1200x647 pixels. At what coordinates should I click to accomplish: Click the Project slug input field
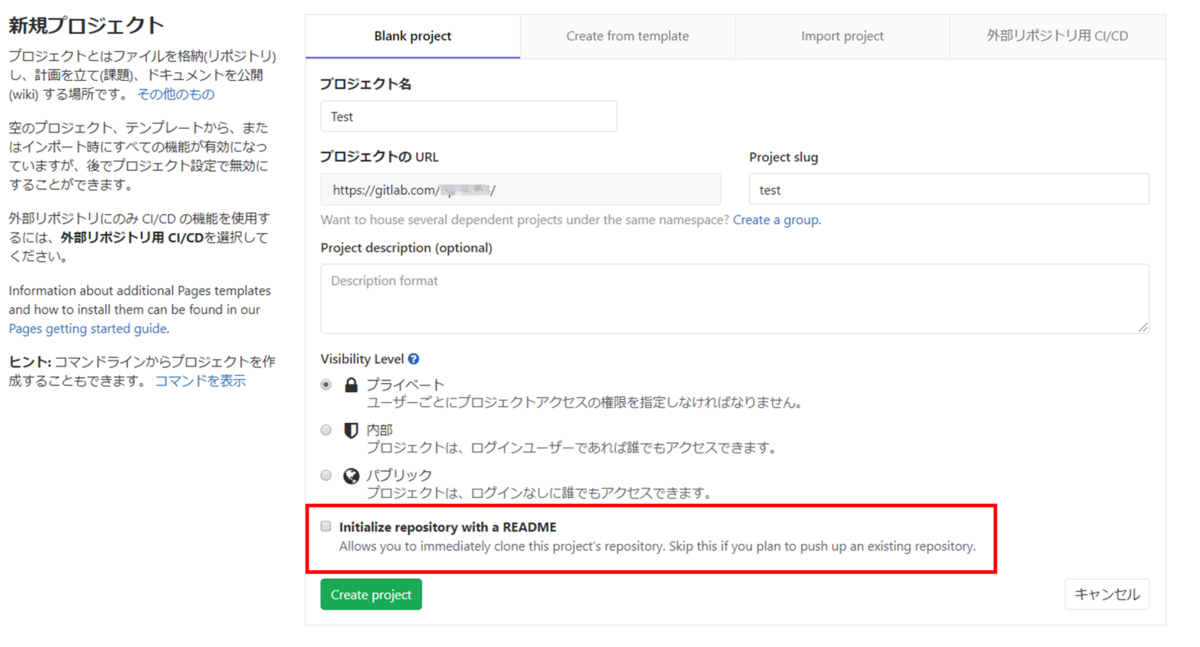[948, 188]
